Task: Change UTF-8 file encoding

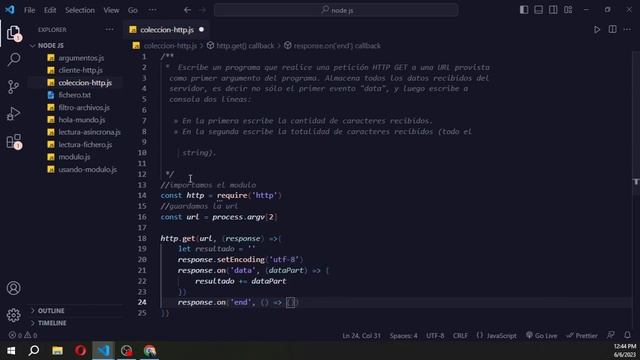Action: tap(435, 336)
